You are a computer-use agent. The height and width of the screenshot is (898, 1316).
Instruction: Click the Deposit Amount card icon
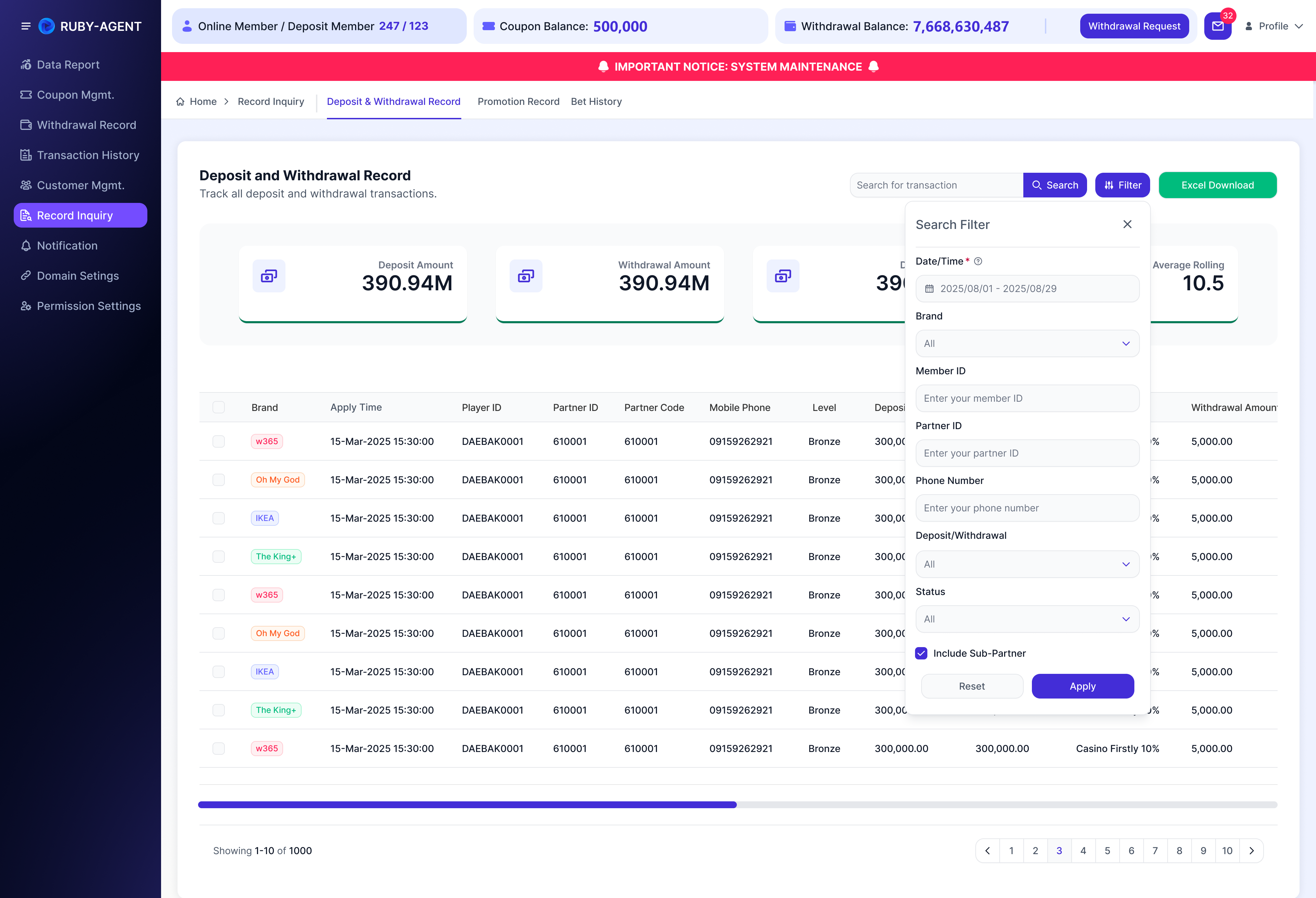click(x=269, y=276)
